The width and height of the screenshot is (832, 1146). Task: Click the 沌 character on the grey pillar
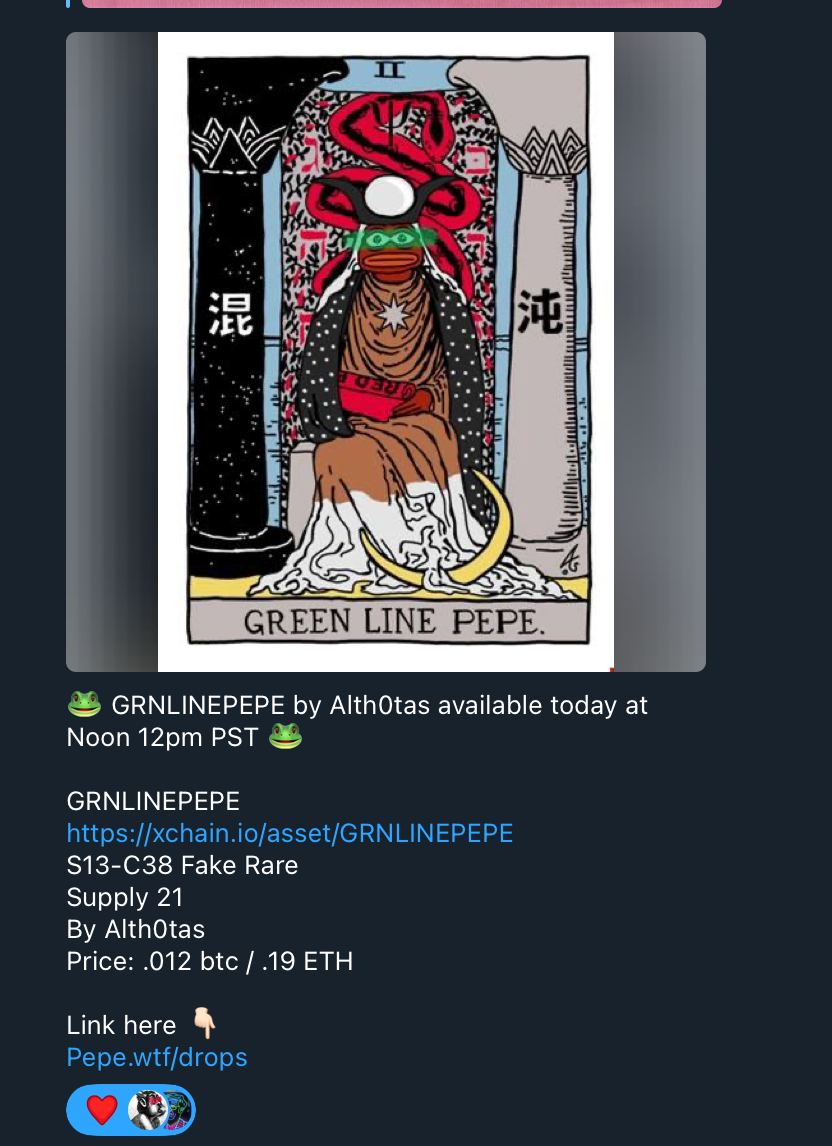pyautogui.click(x=540, y=311)
